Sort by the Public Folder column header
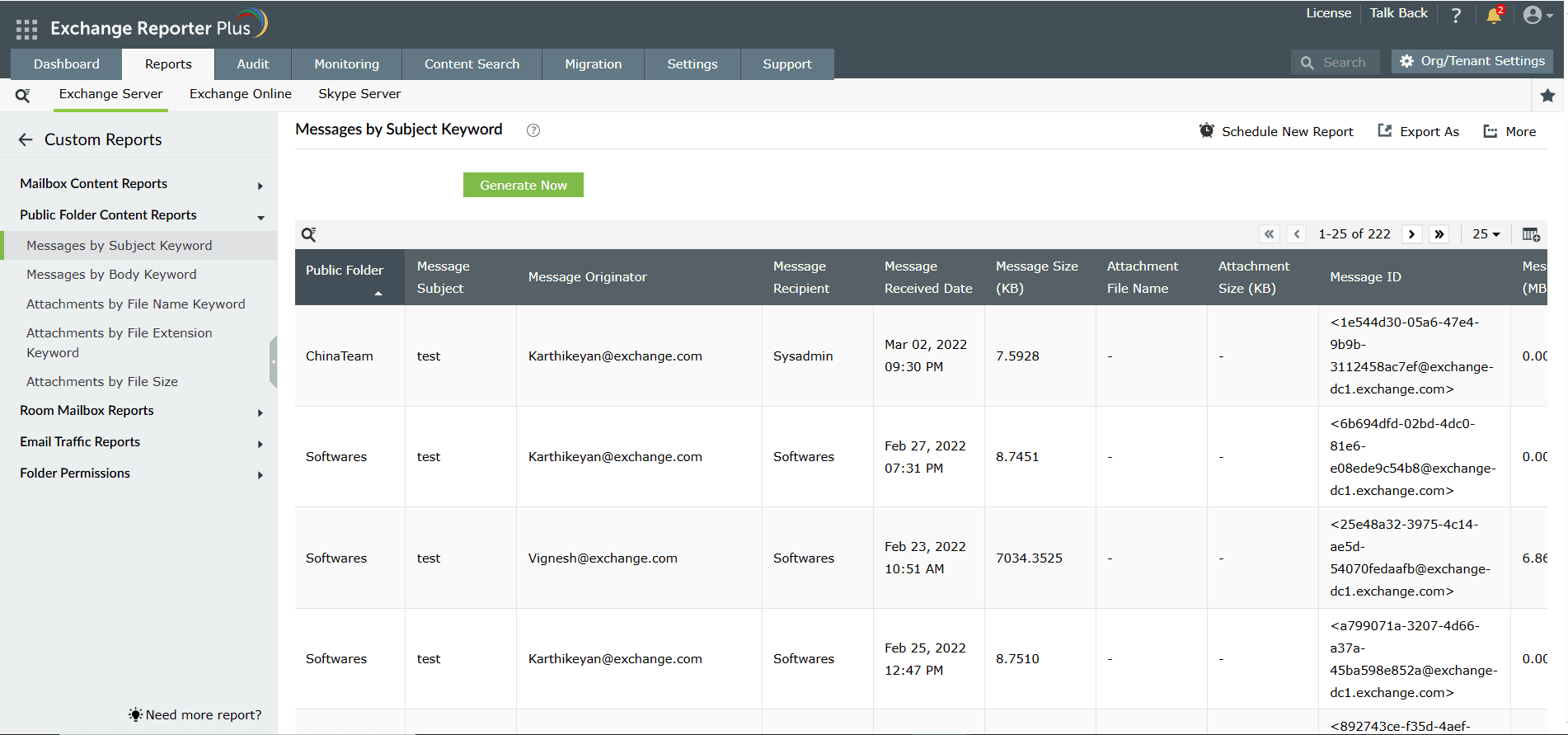This screenshot has width=1568, height=735. point(350,277)
